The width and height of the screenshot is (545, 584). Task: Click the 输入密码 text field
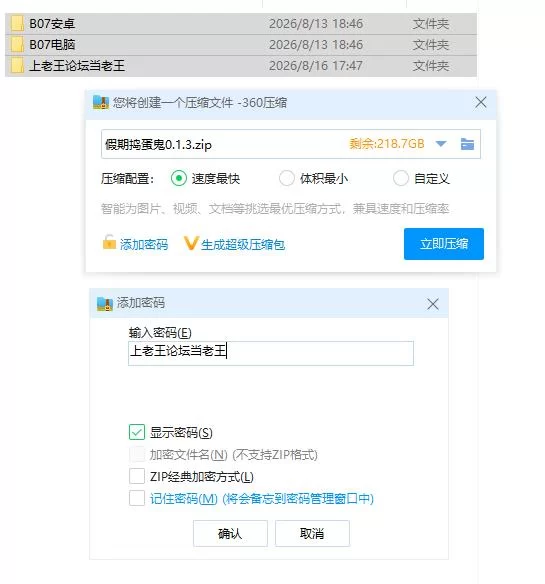(271, 353)
